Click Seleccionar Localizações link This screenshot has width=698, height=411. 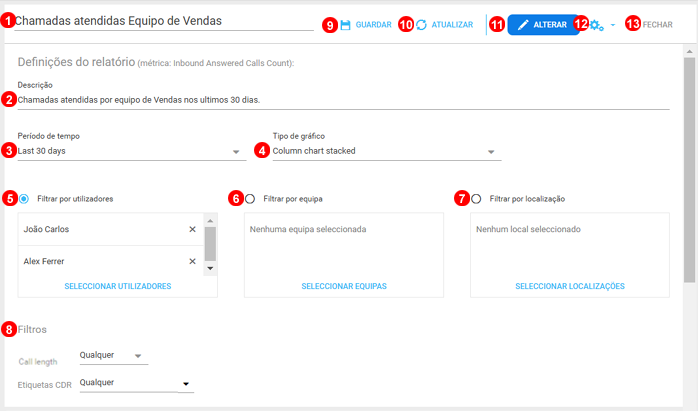[x=570, y=286]
